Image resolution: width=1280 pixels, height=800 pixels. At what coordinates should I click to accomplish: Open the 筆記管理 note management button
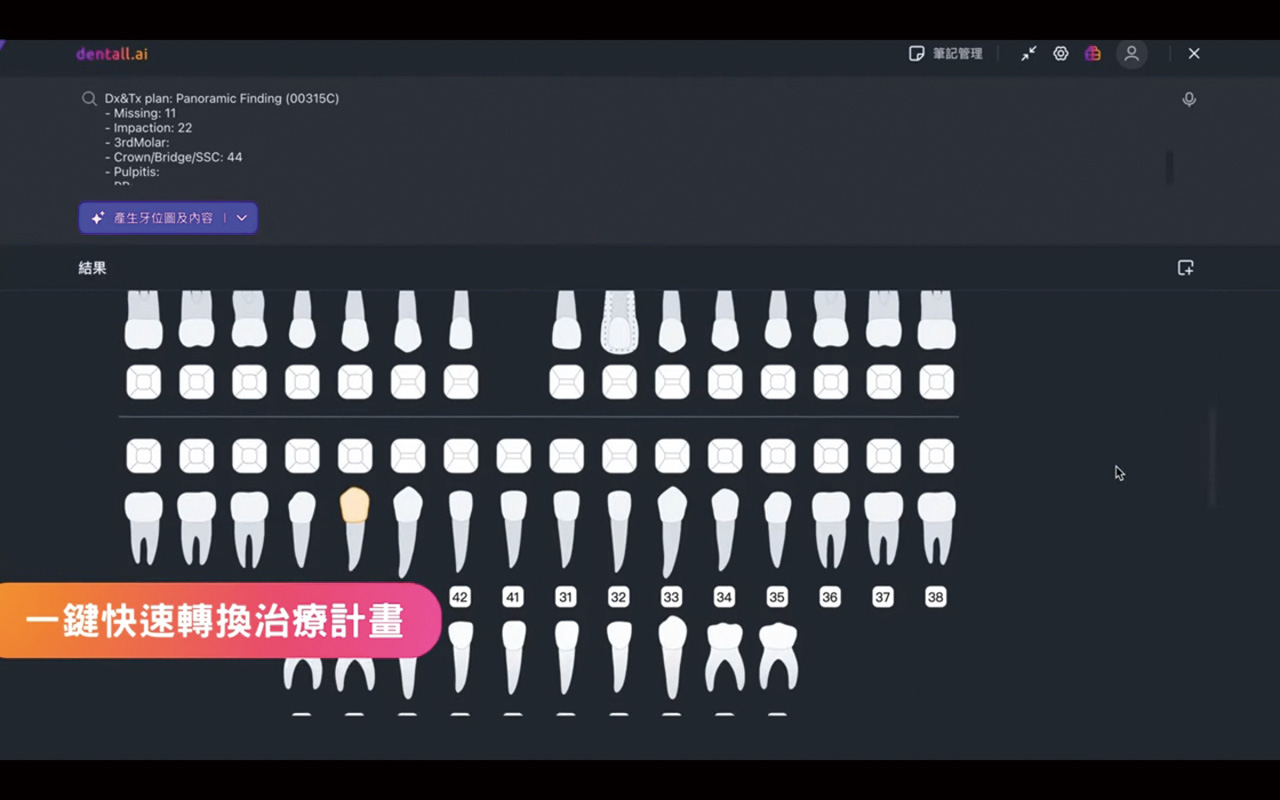(x=945, y=54)
